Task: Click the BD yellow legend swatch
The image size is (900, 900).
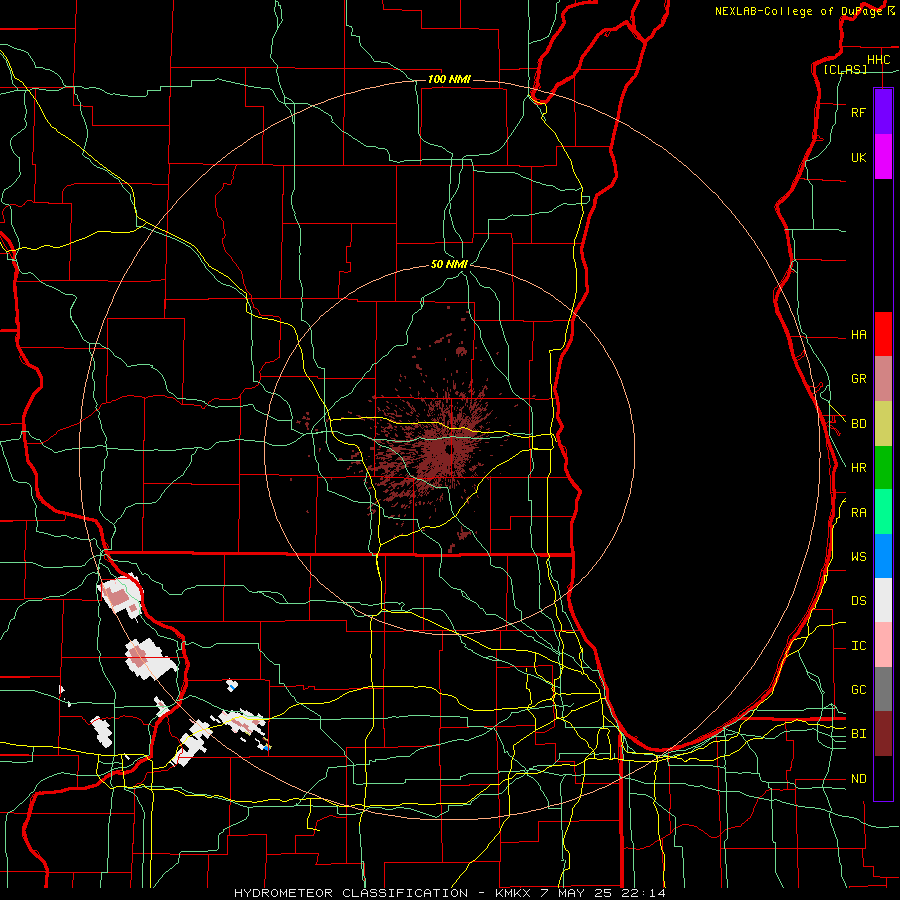Action: [883, 424]
